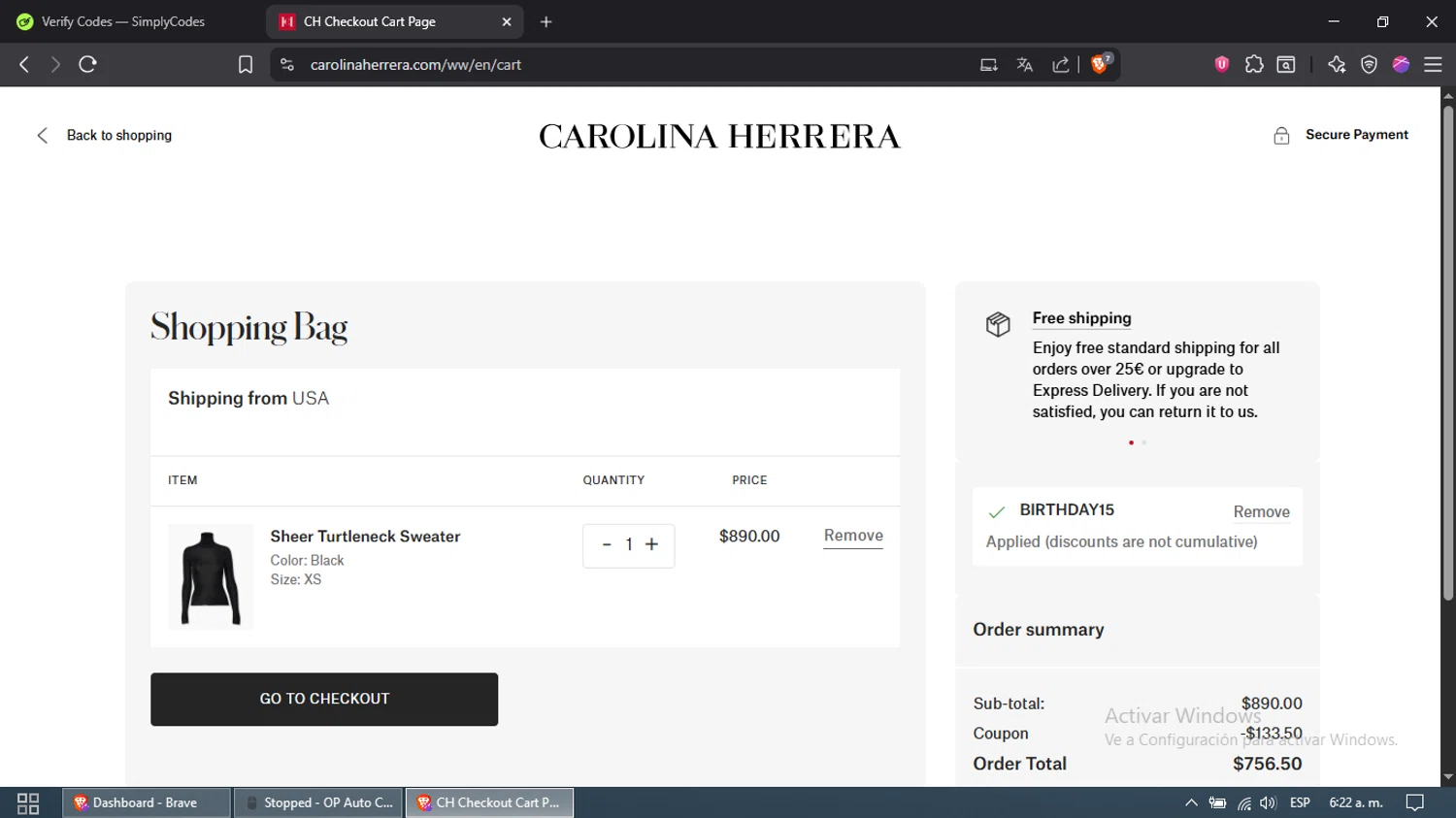This screenshot has width=1456, height=818.
Task: Remove the Sheer Turtleneck Sweater item
Action: coord(853,536)
